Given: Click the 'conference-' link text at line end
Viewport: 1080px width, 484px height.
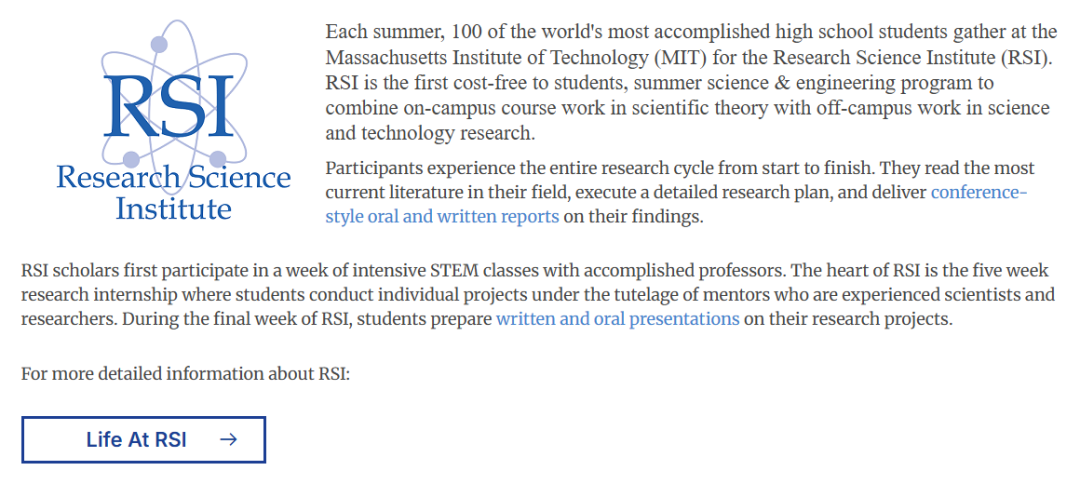Looking at the screenshot, I should click(x=979, y=192).
